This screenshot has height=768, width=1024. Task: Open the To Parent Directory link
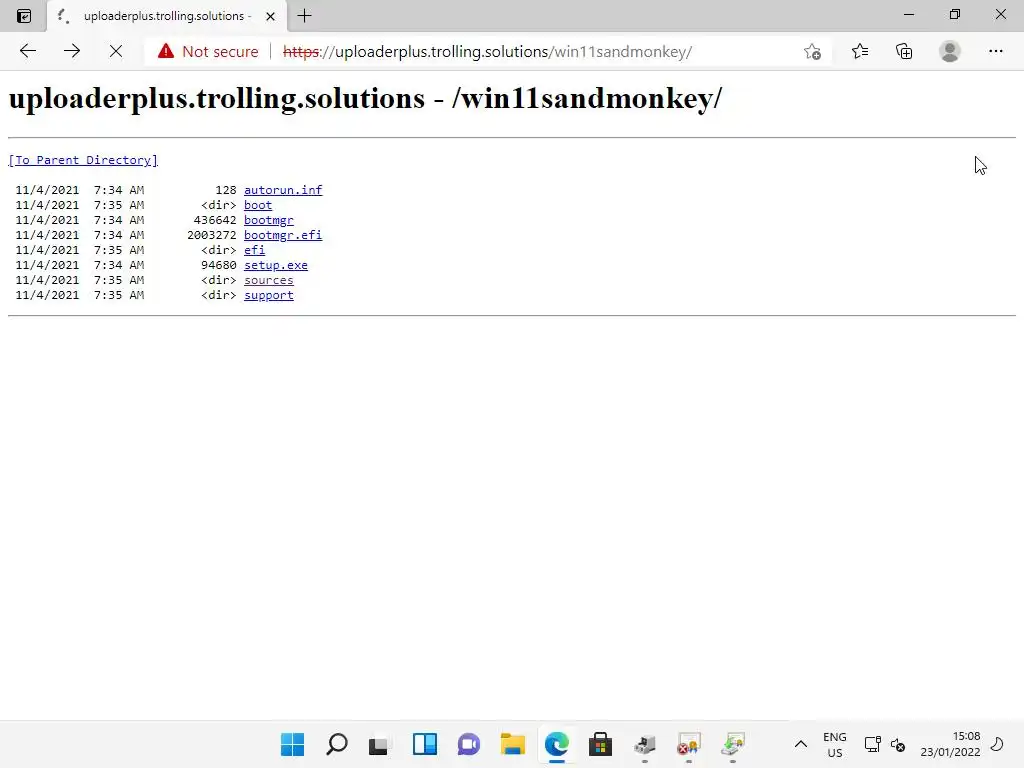(x=83, y=160)
